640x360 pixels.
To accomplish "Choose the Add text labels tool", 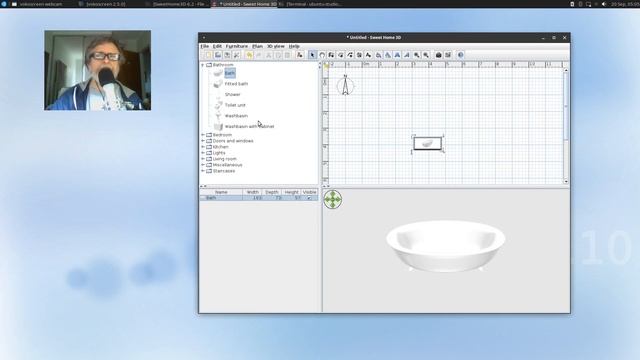I will (x=369, y=55).
